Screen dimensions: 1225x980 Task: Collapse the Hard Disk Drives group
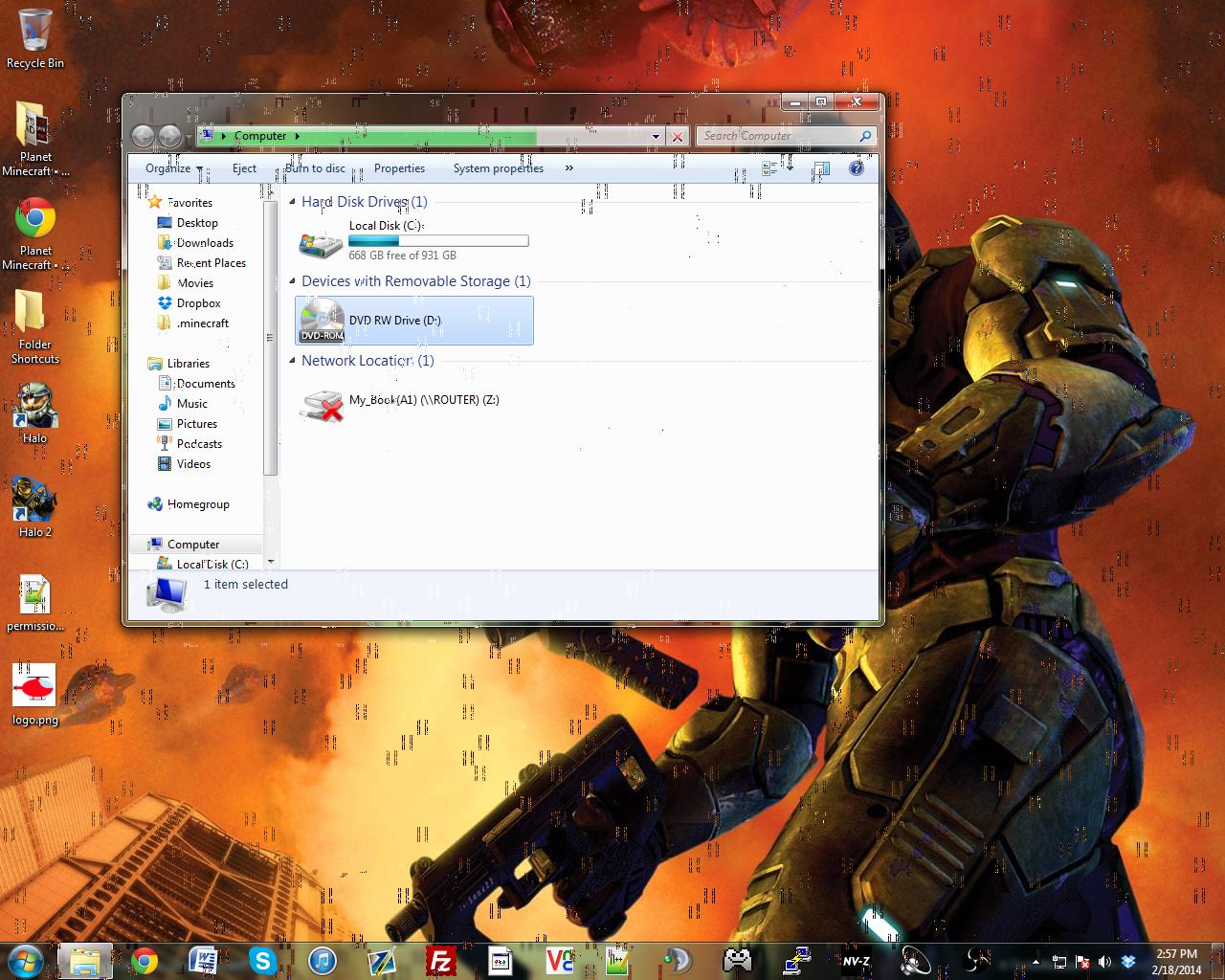293,202
